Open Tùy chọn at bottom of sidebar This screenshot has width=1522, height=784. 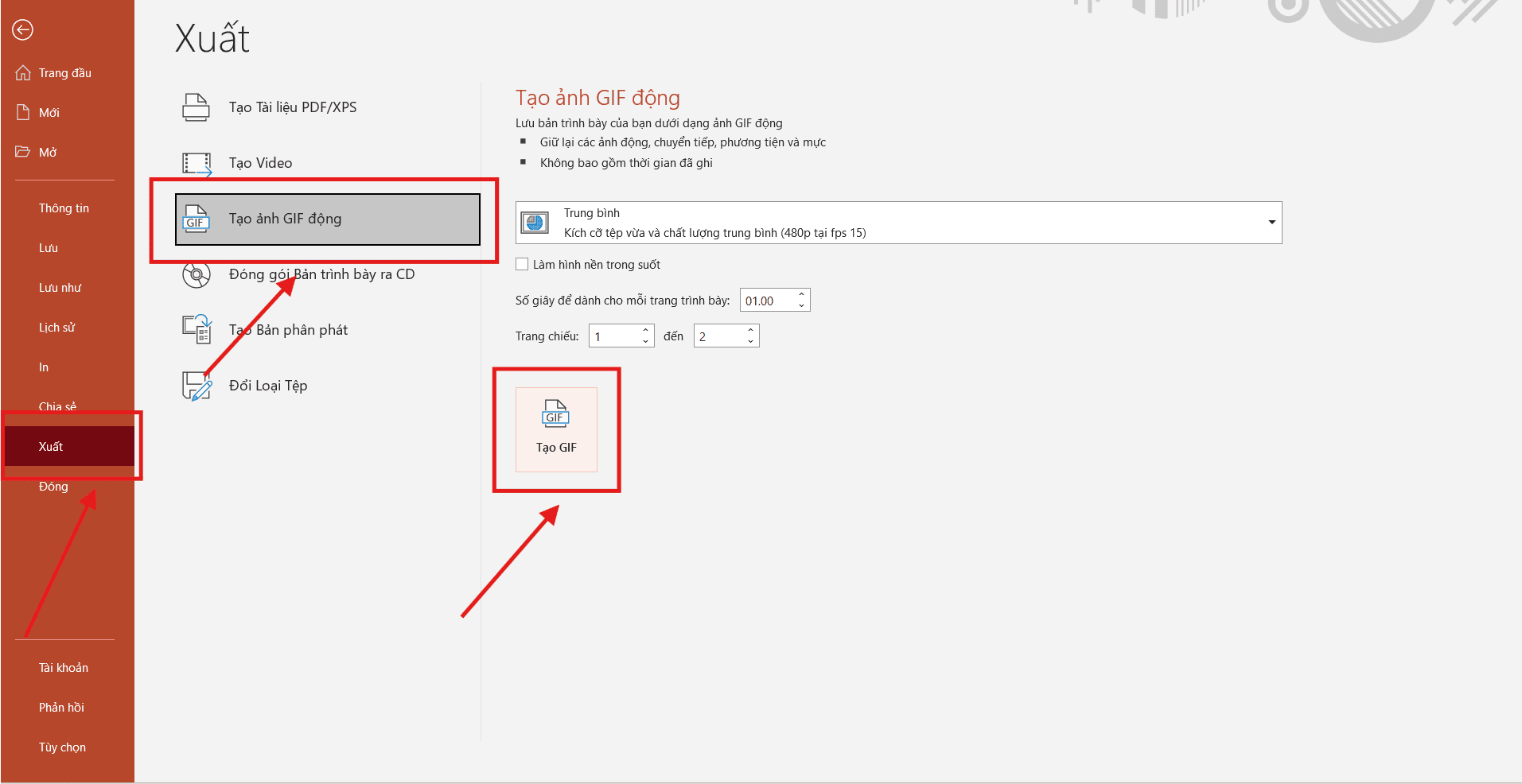pyautogui.click(x=62, y=747)
